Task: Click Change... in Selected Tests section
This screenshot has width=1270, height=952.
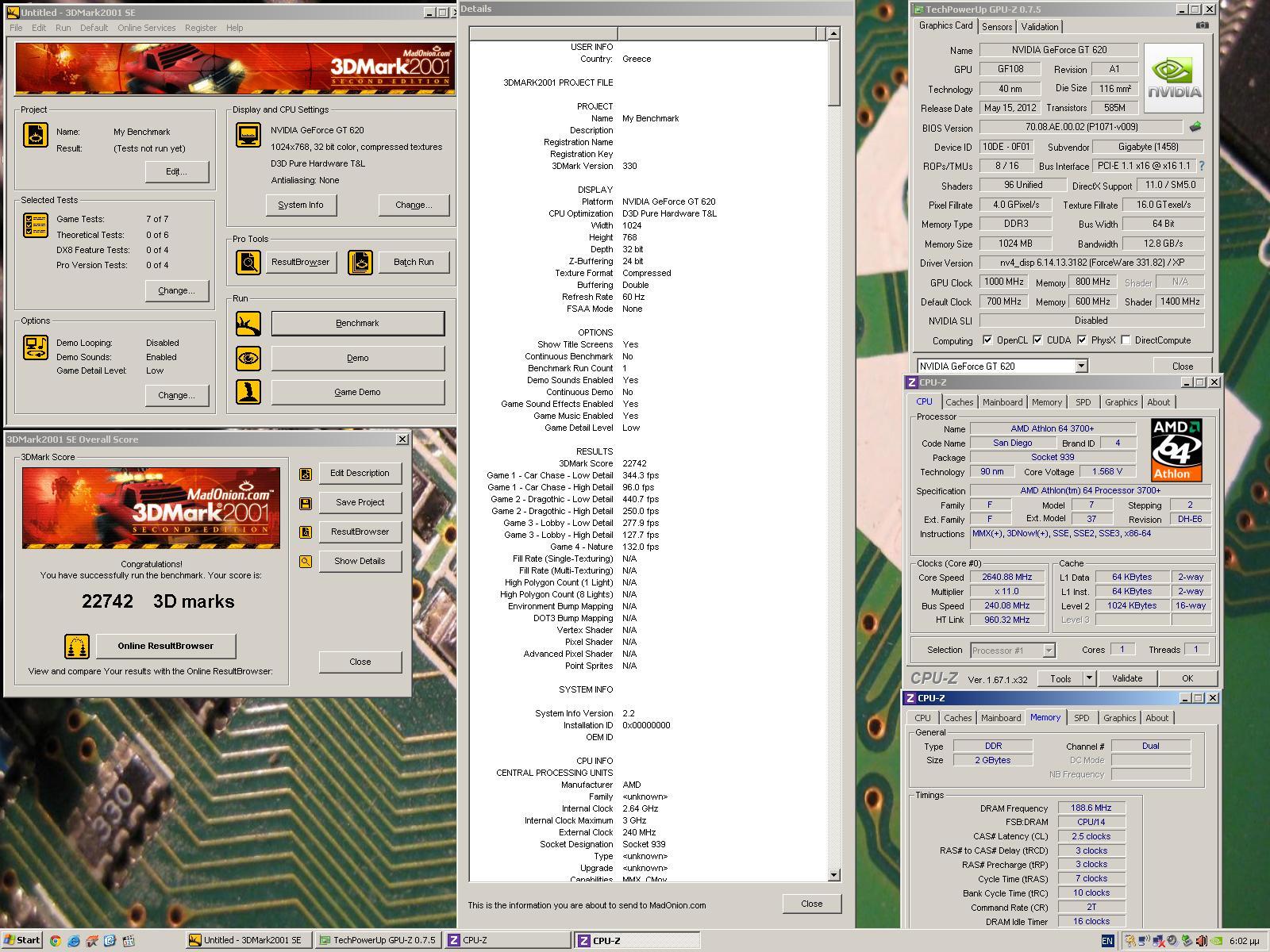Action: pyautogui.click(x=176, y=290)
